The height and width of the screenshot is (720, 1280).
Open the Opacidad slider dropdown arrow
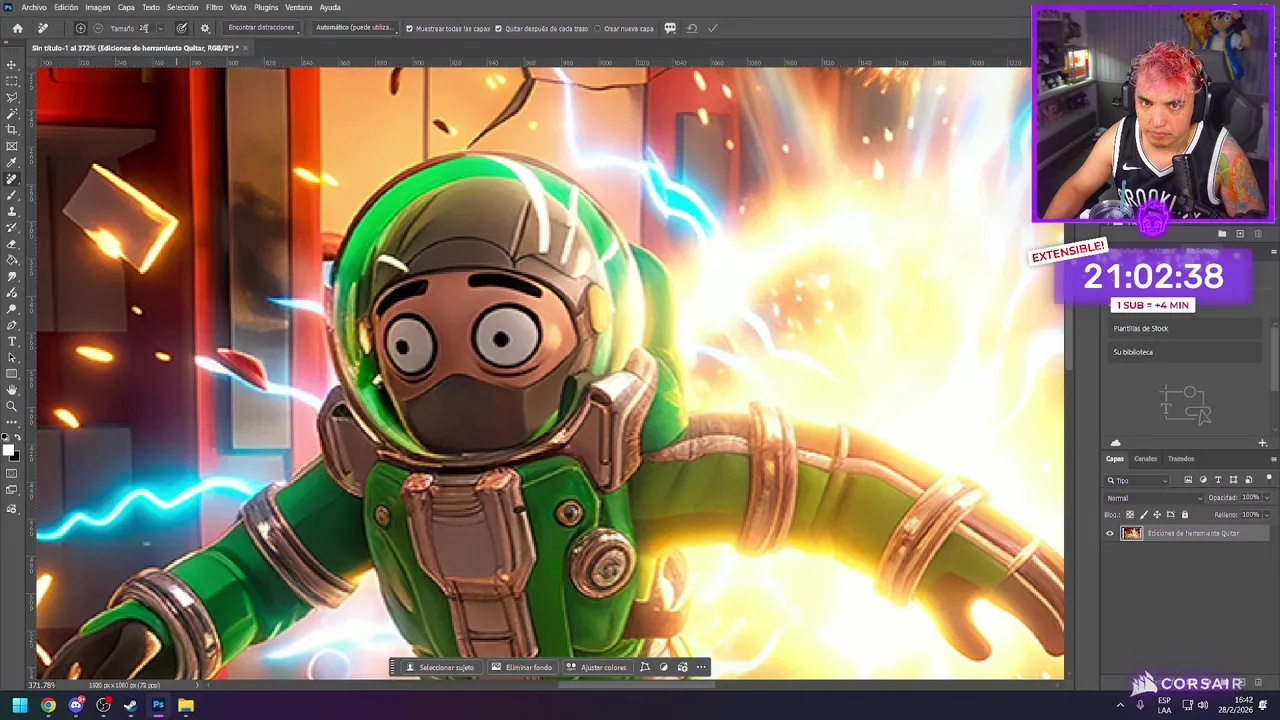(x=1267, y=497)
